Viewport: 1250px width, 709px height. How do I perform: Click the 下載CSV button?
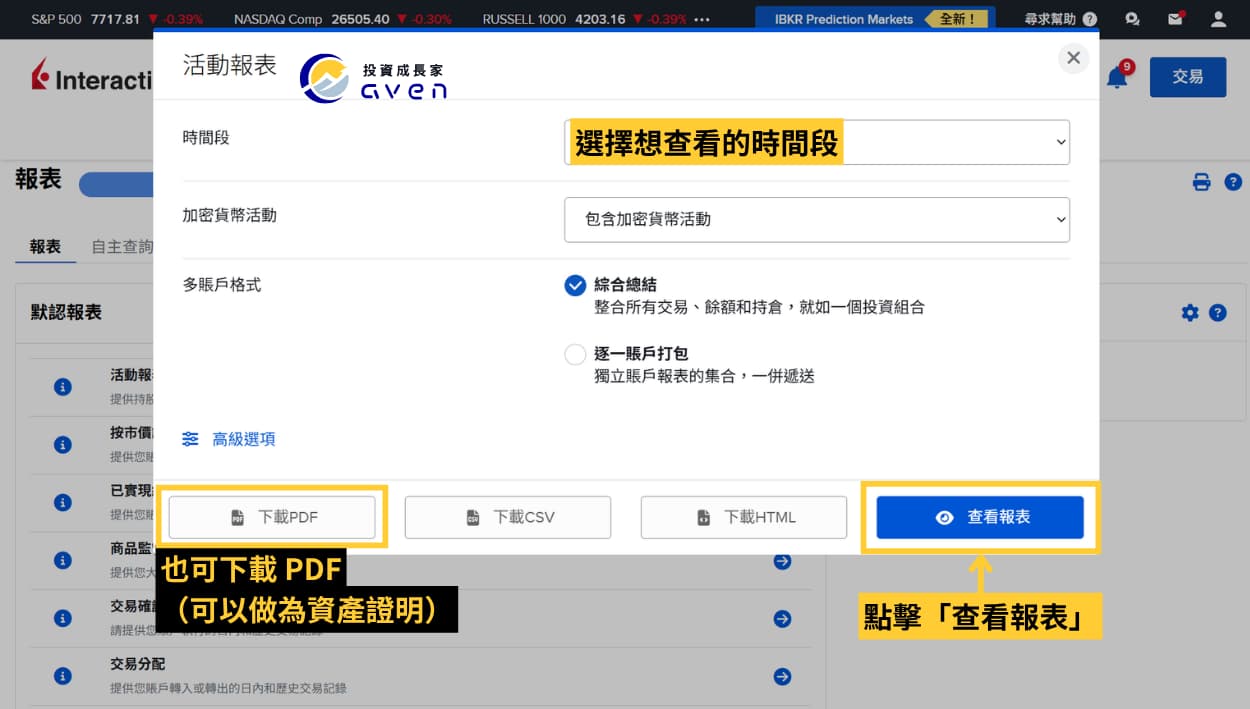click(507, 517)
